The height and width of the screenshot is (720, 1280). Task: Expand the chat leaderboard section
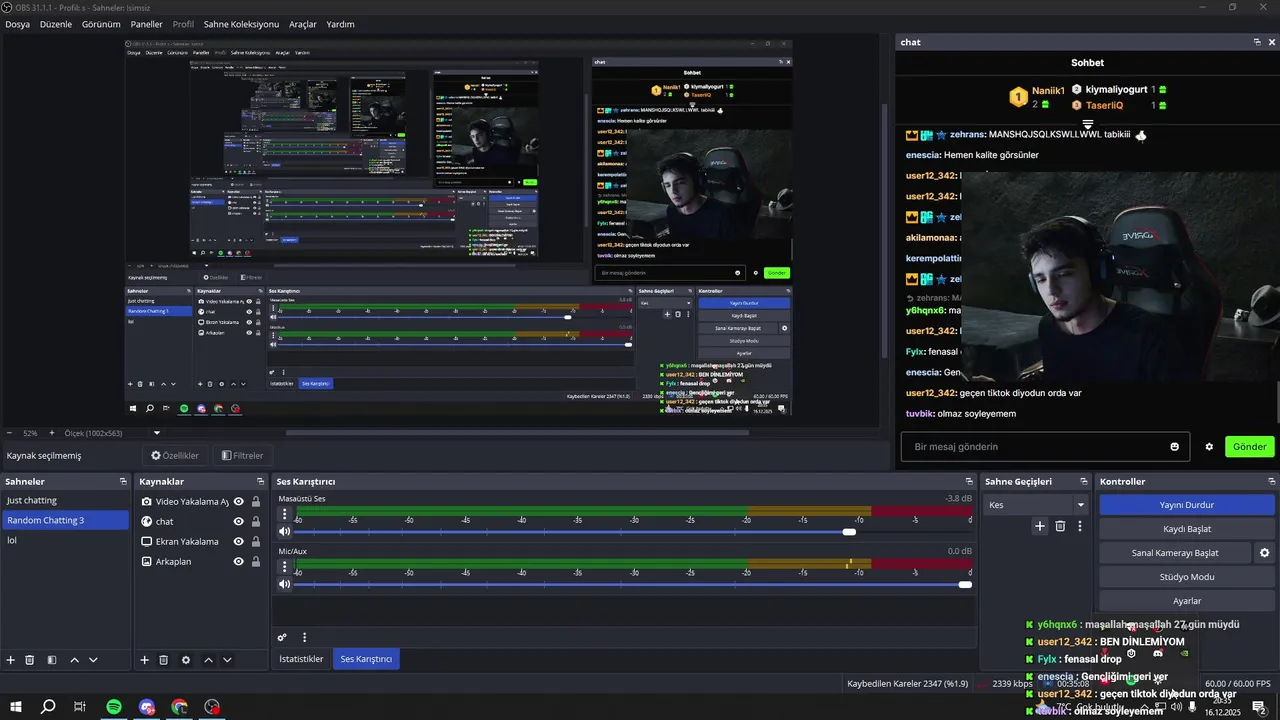1088,125
